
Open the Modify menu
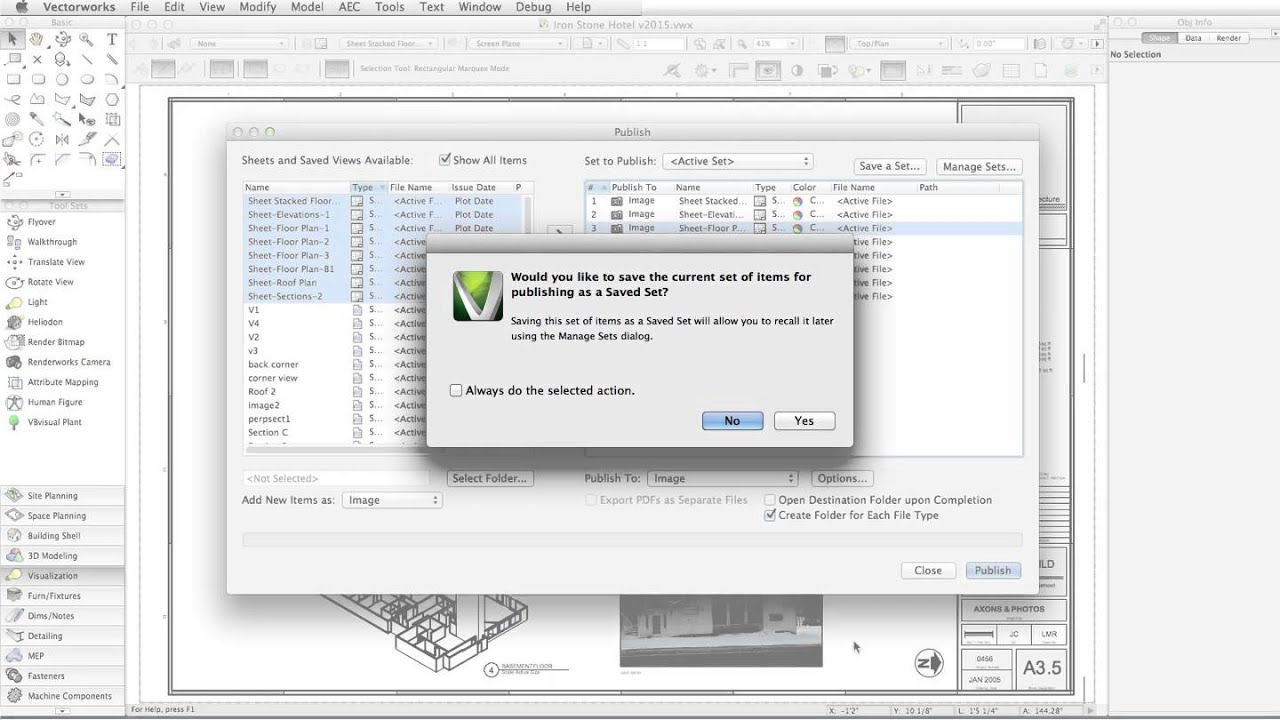coord(258,7)
